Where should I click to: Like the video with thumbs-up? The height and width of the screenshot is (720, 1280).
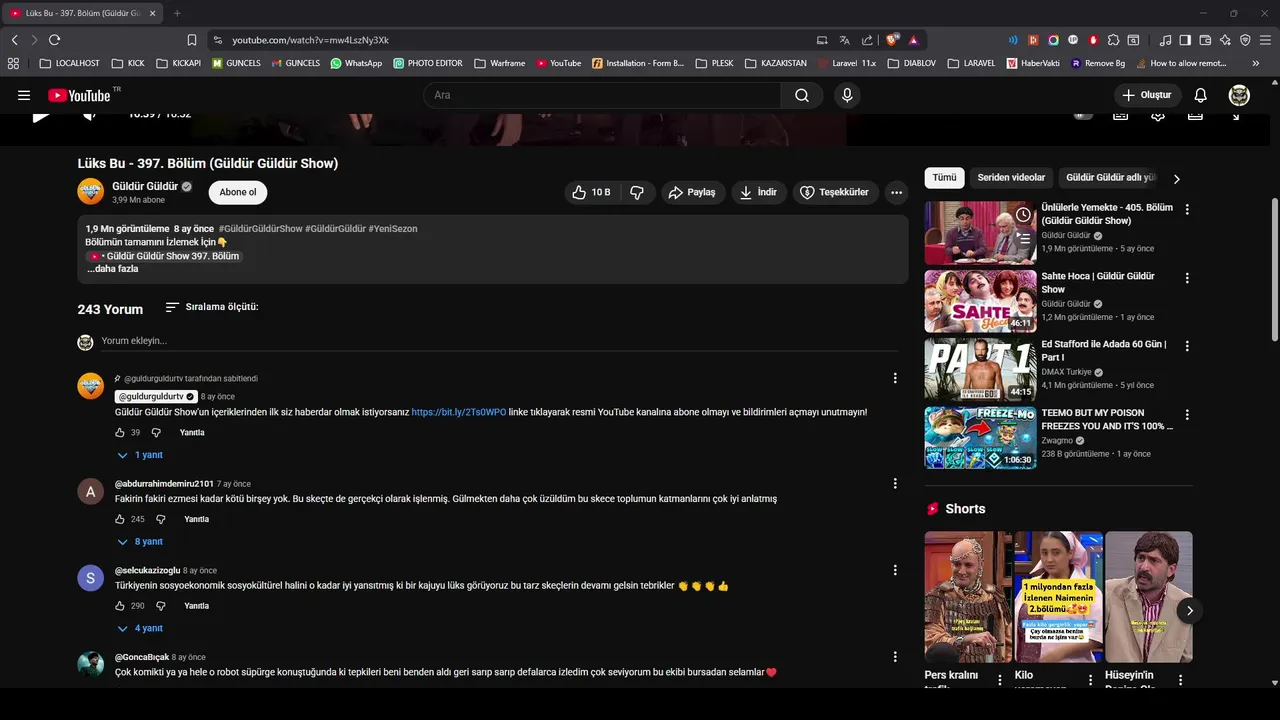[x=591, y=192]
